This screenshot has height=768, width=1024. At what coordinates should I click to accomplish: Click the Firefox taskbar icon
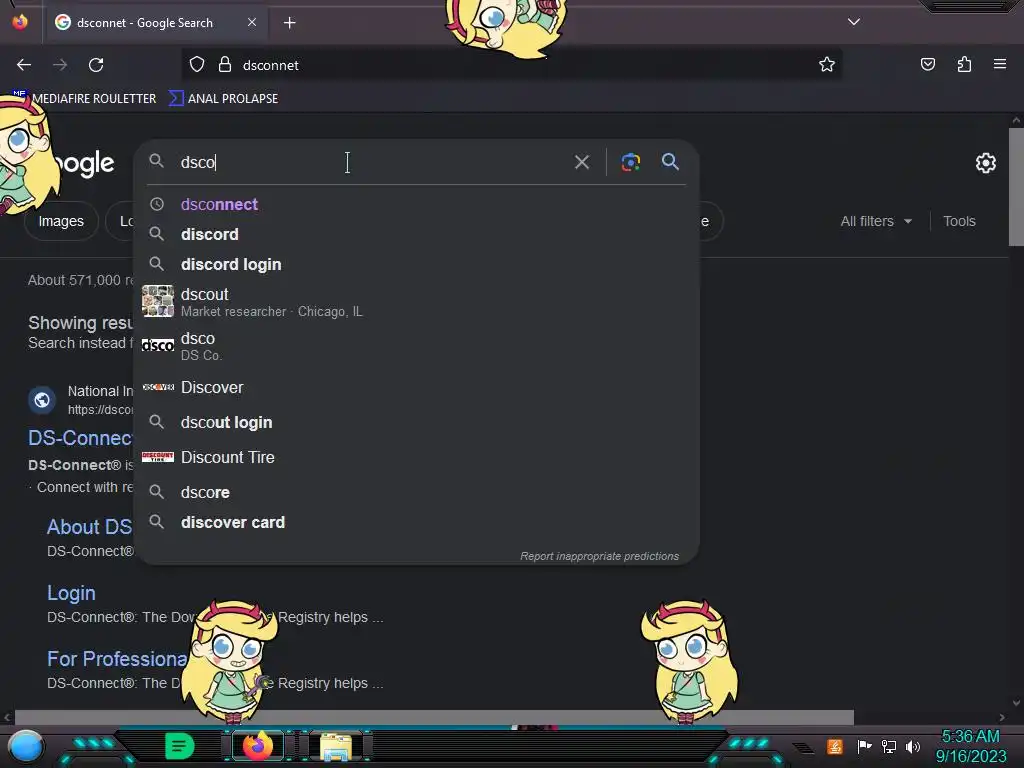pyautogui.click(x=258, y=746)
